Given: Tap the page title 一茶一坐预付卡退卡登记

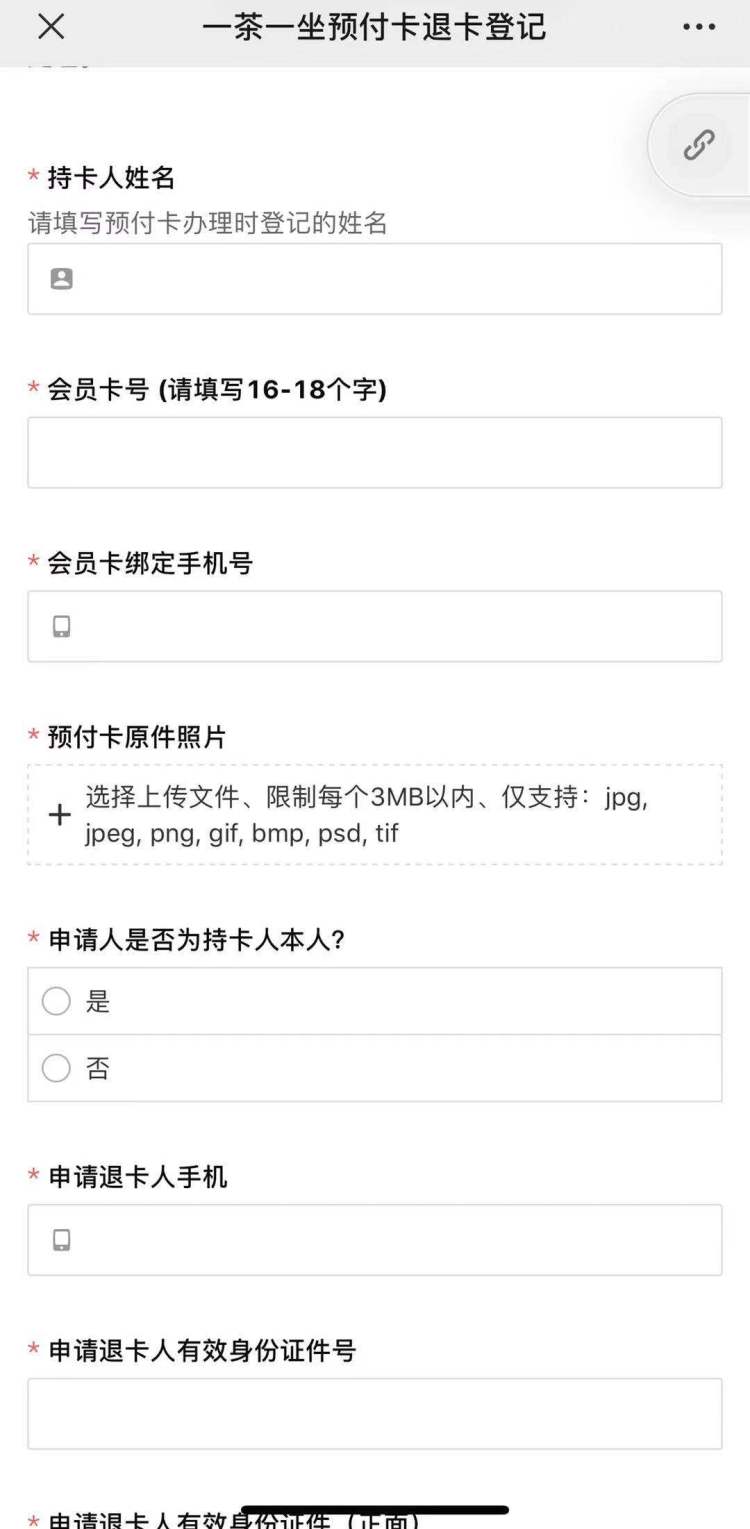Looking at the screenshot, I should (x=375, y=27).
